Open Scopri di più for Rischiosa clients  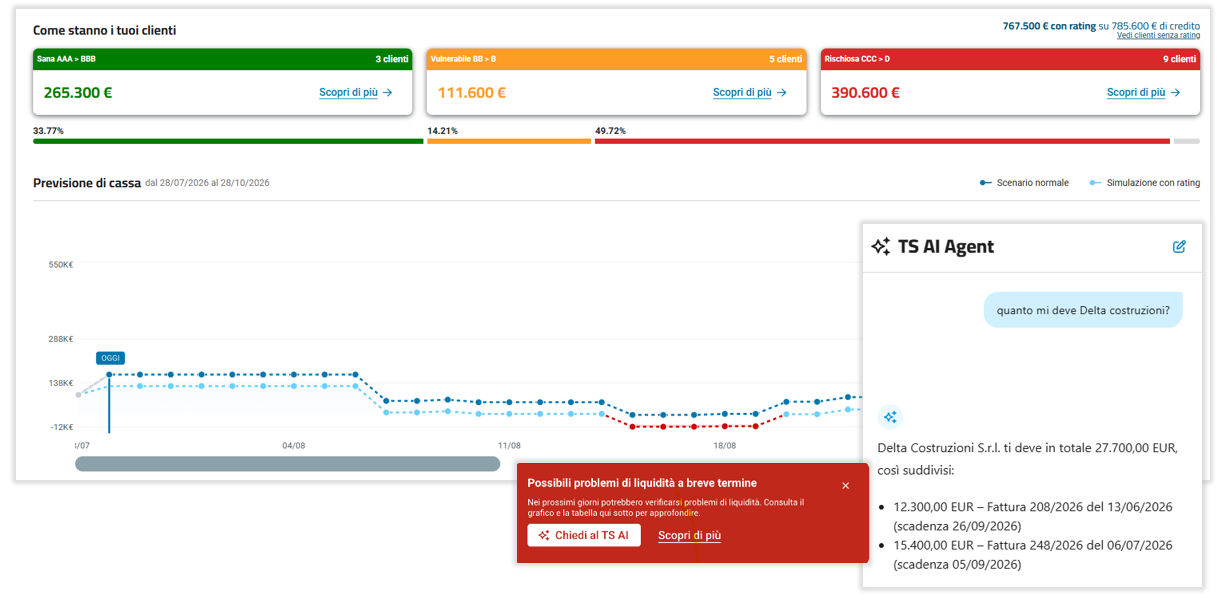(1136, 92)
